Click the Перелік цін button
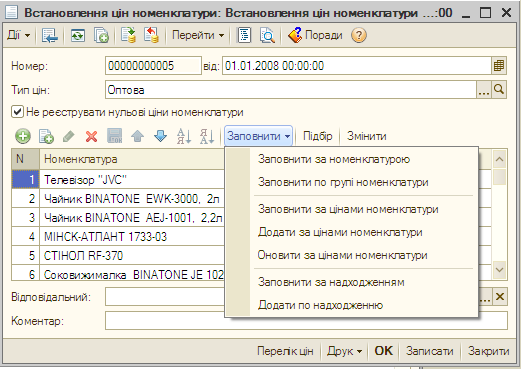521x369 pixels. pos(285,351)
